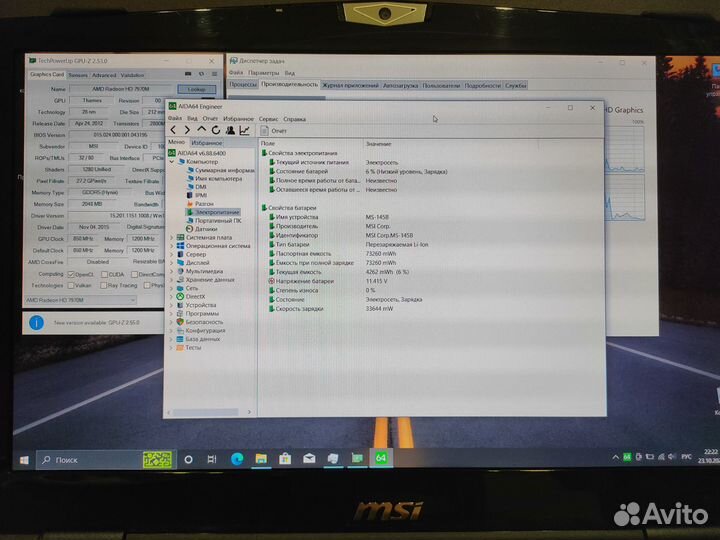720x540 pixels.
Task: Open the Файл menu in AIDA64
Action: tap(175, 118)
